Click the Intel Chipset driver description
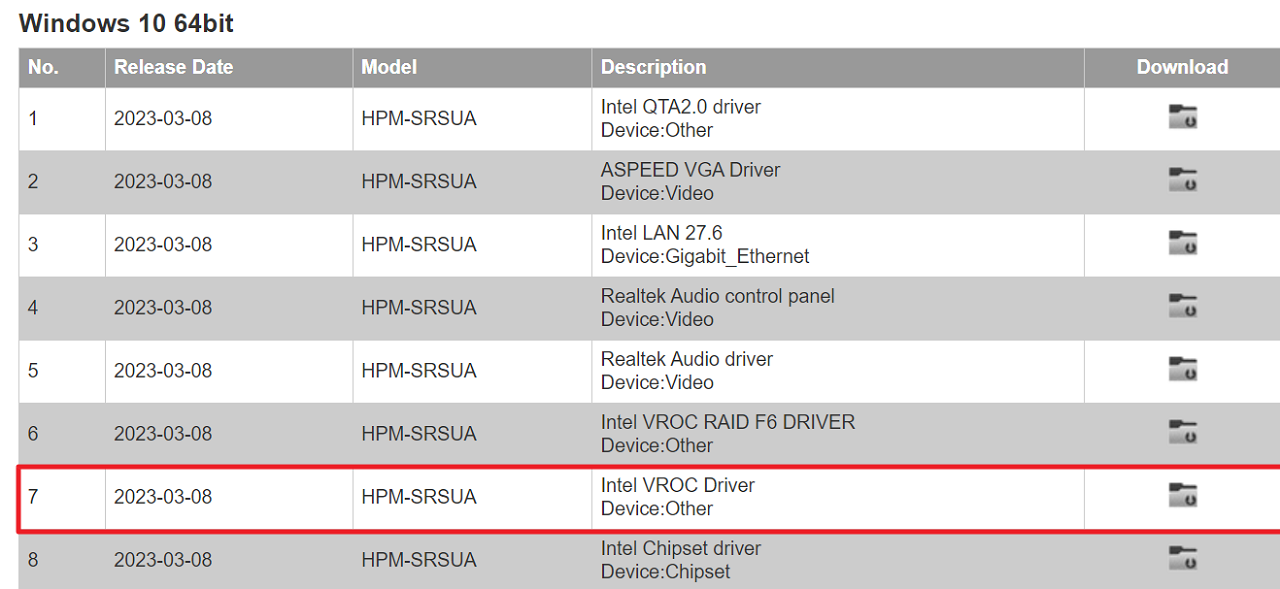This screenshot has height=589, width=1280. coord(680,548)
